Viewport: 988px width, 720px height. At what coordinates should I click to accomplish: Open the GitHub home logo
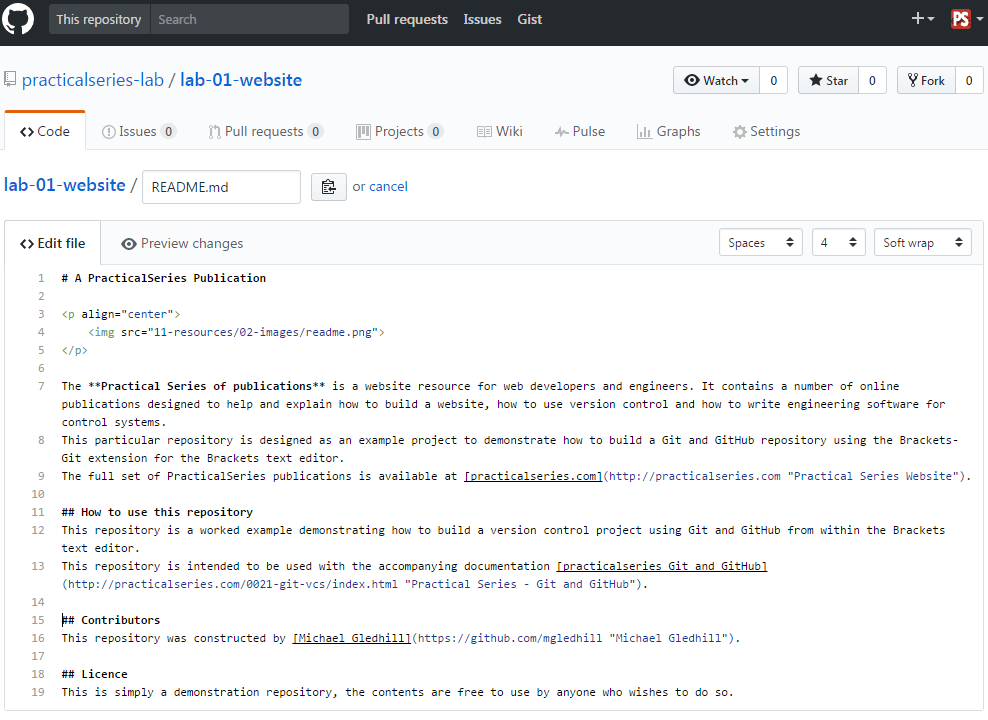pos(18,19)
